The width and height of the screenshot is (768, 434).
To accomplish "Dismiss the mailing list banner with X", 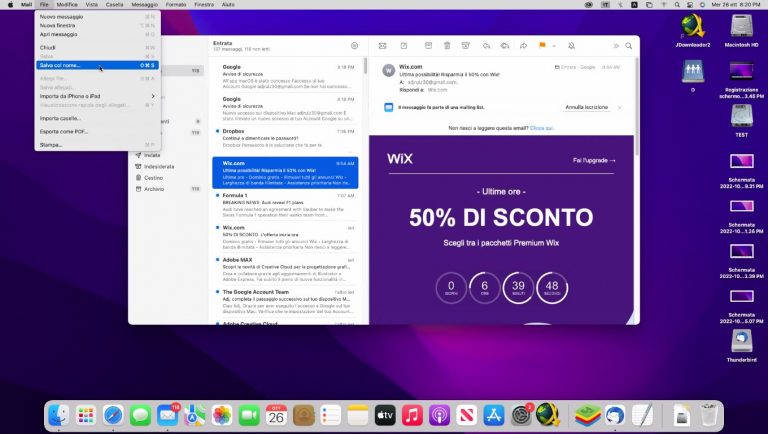I will pyautogui.click(x=620, y=107).
